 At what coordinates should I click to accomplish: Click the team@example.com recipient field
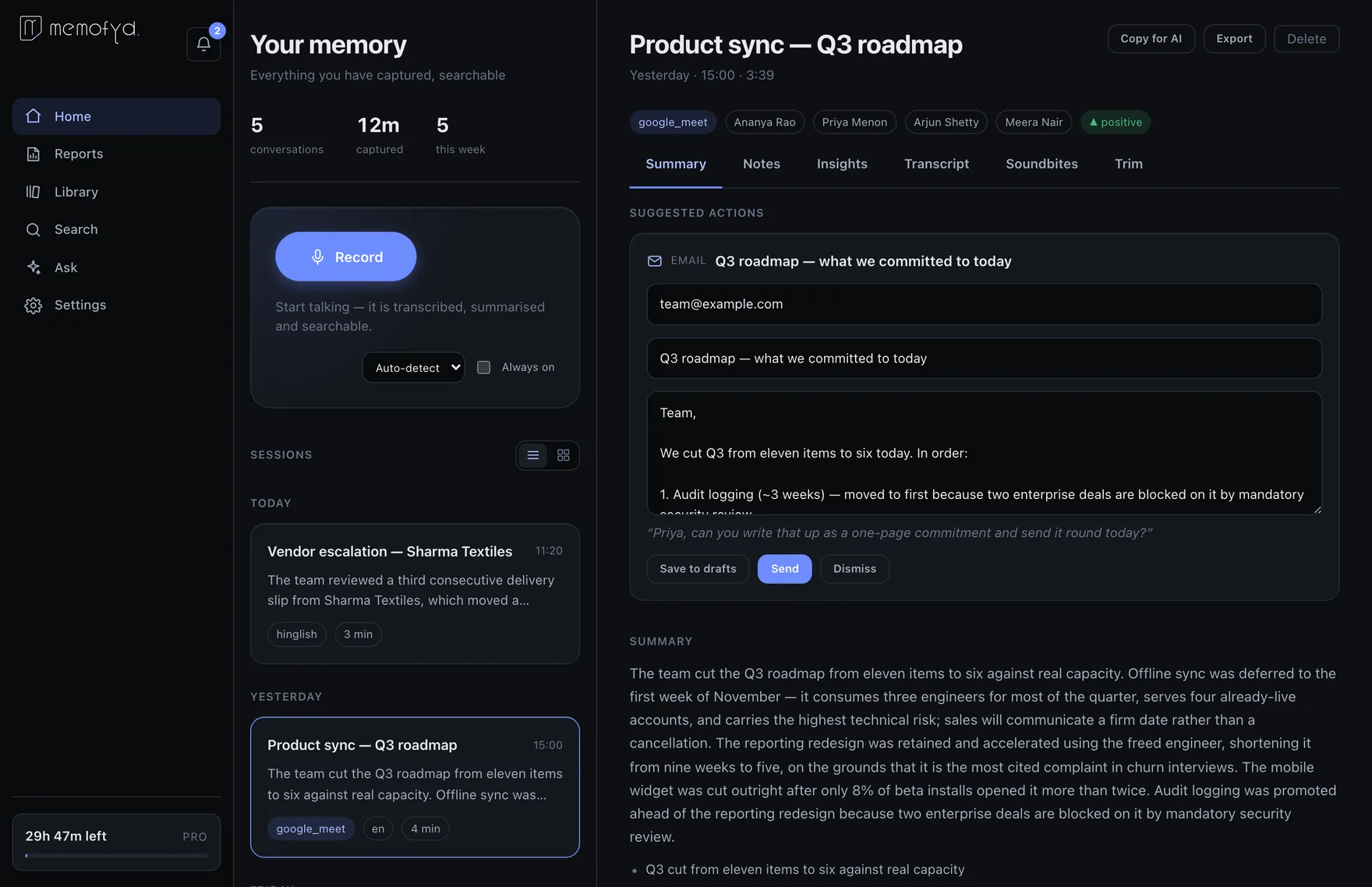[x=984, y=304]
